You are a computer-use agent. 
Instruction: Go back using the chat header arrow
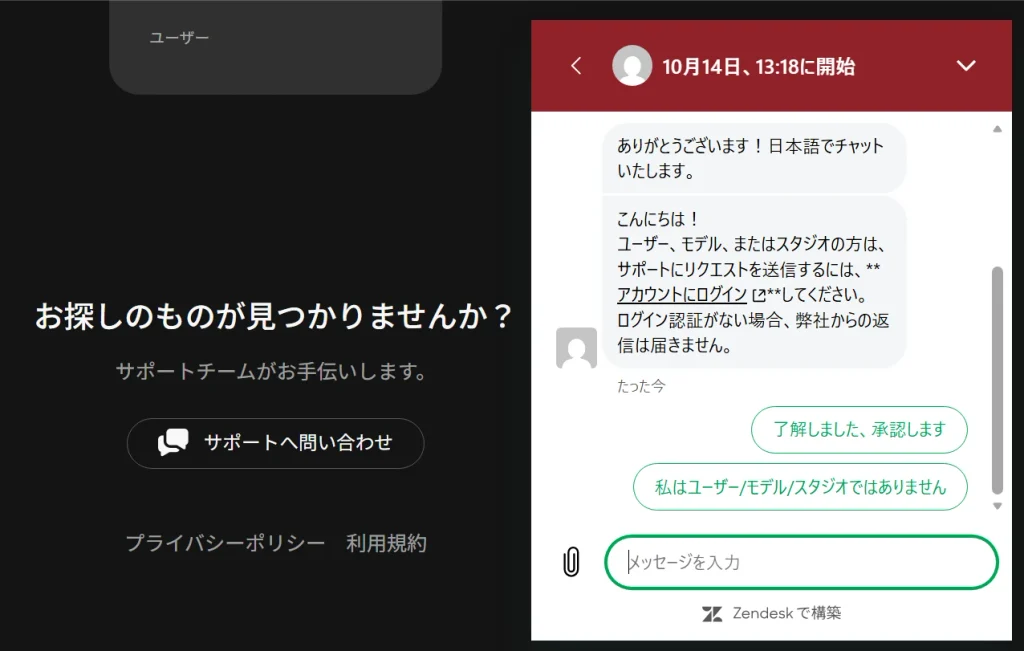575,66
